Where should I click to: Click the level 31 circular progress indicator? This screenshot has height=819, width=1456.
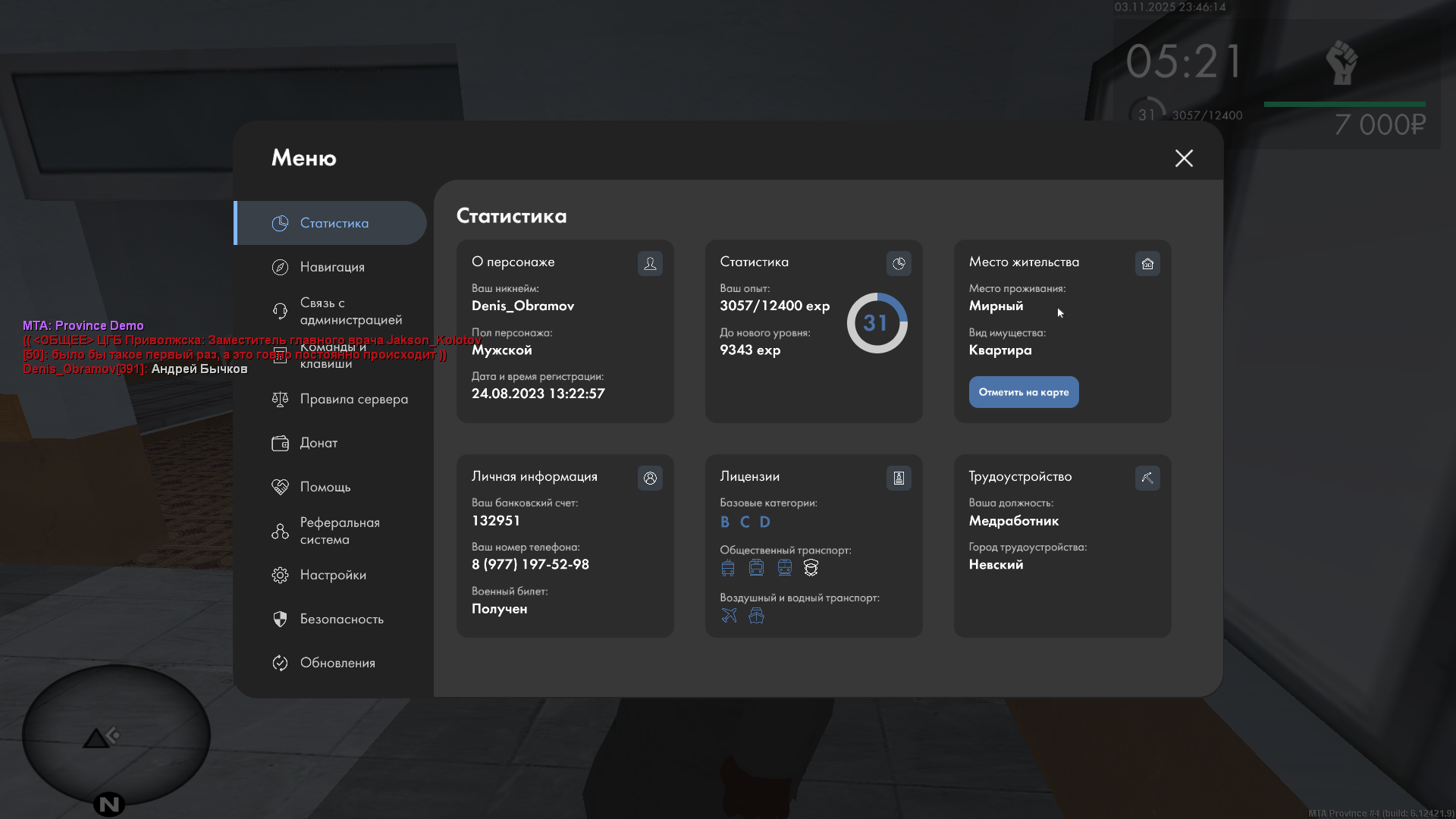click(877, 323)
